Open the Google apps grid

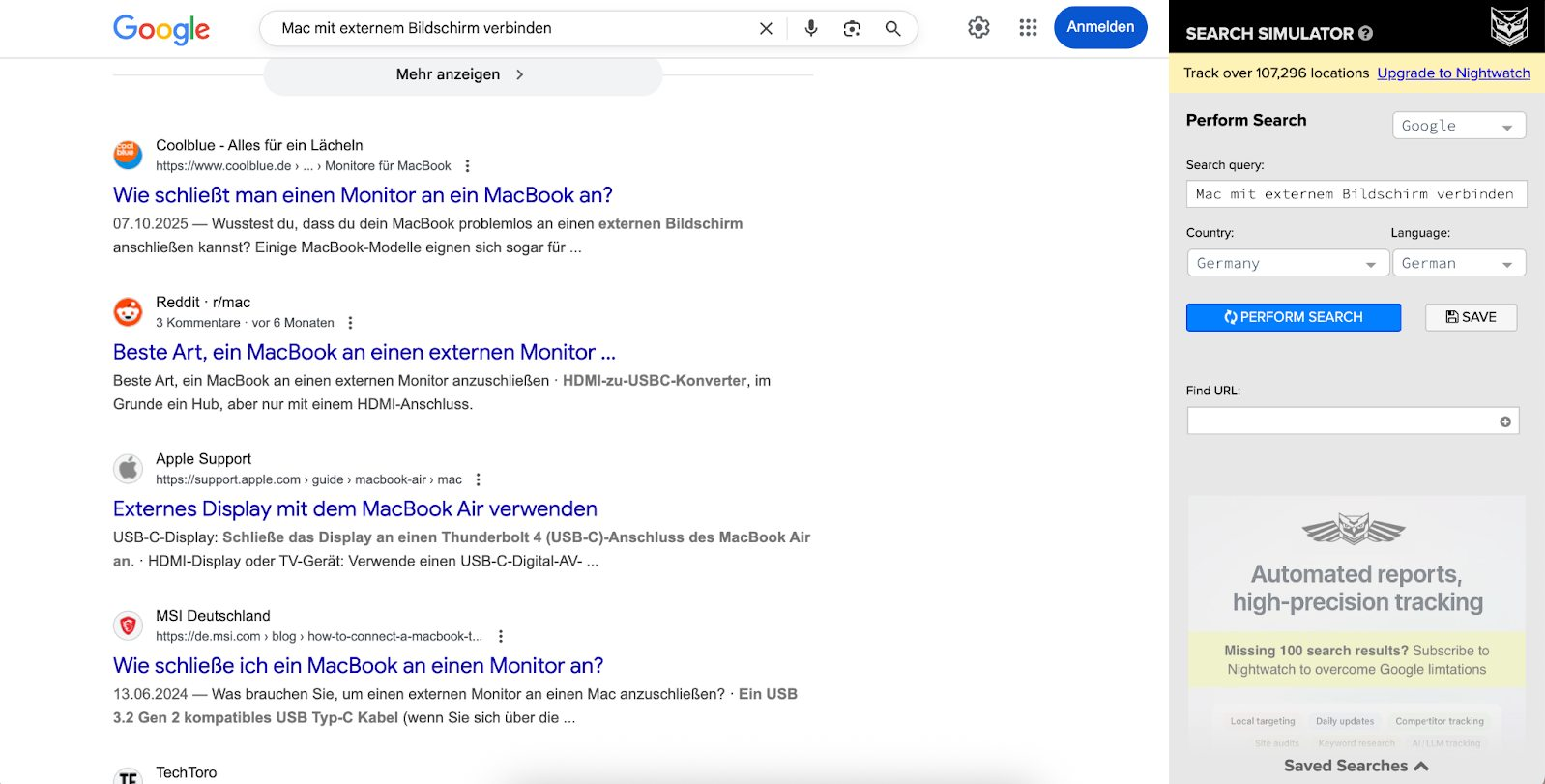click(x=1028, y=28)
